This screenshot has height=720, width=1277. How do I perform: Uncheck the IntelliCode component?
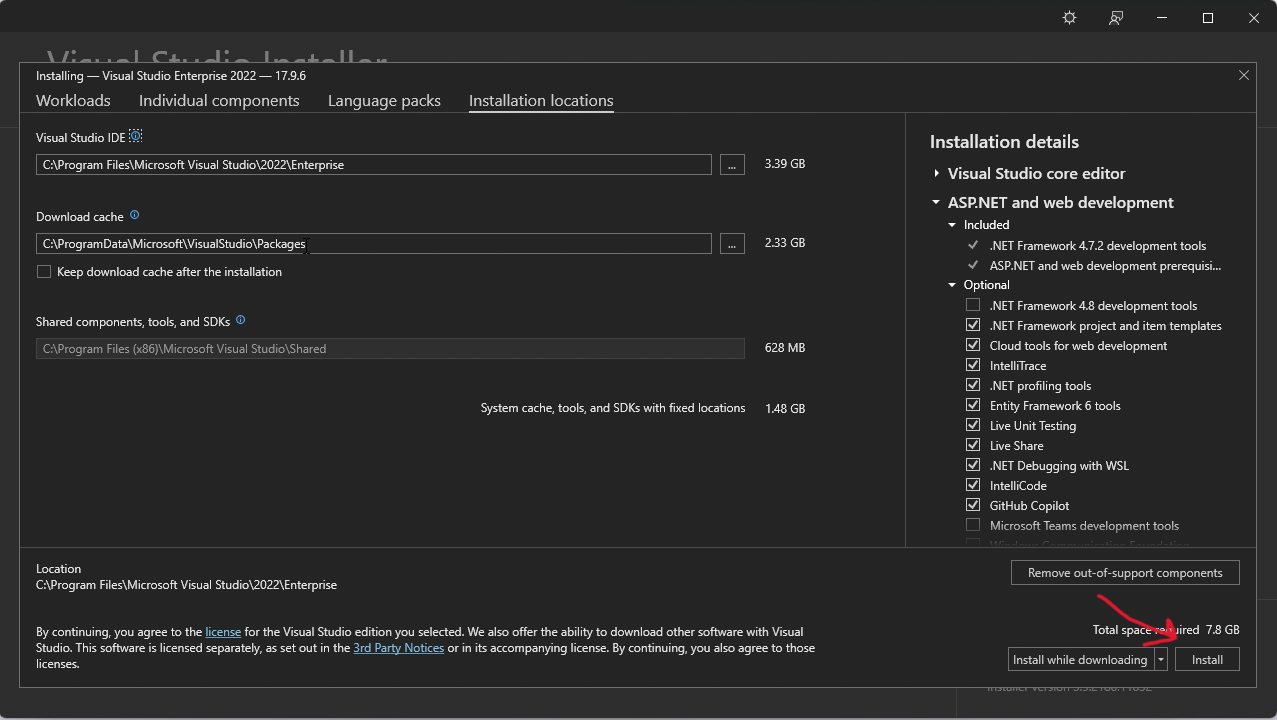(x=973, y=485)
